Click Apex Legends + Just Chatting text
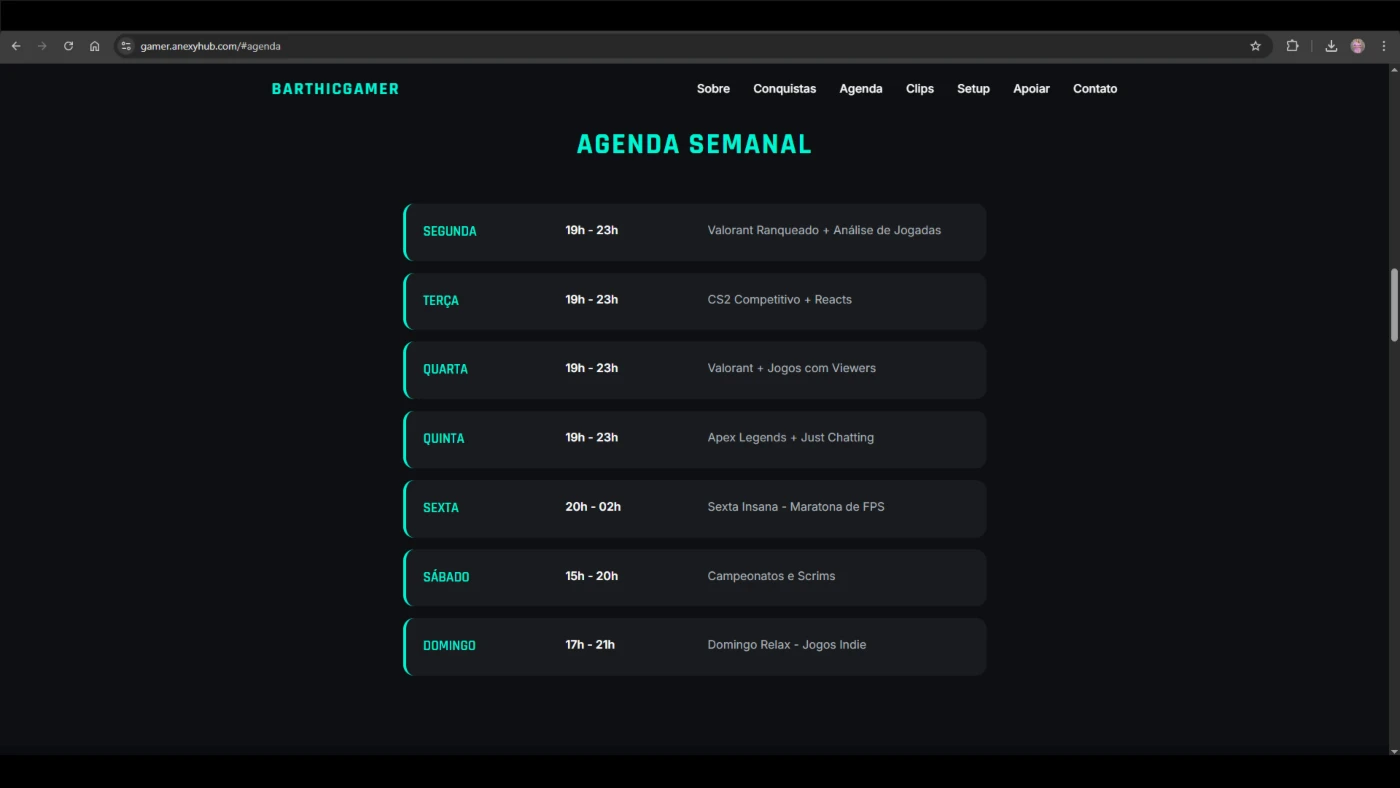 coord(791,437)
